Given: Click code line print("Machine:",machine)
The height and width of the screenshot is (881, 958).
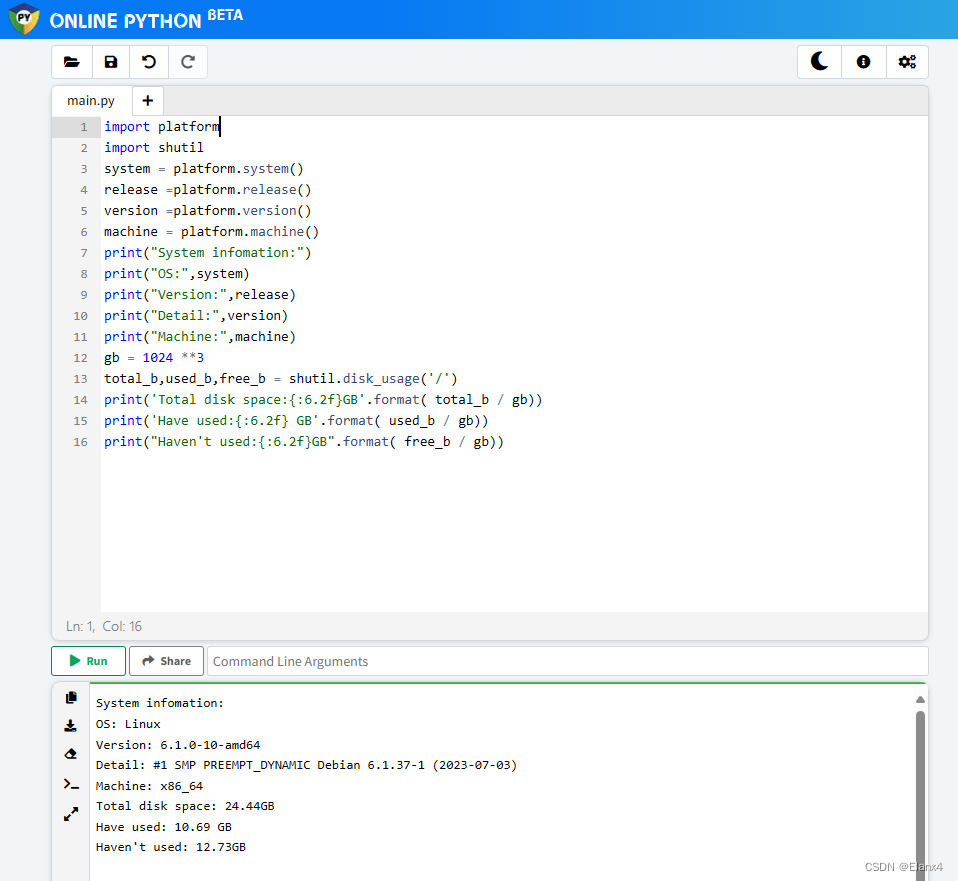Looking at the screenshot, I should pos(200,337).
